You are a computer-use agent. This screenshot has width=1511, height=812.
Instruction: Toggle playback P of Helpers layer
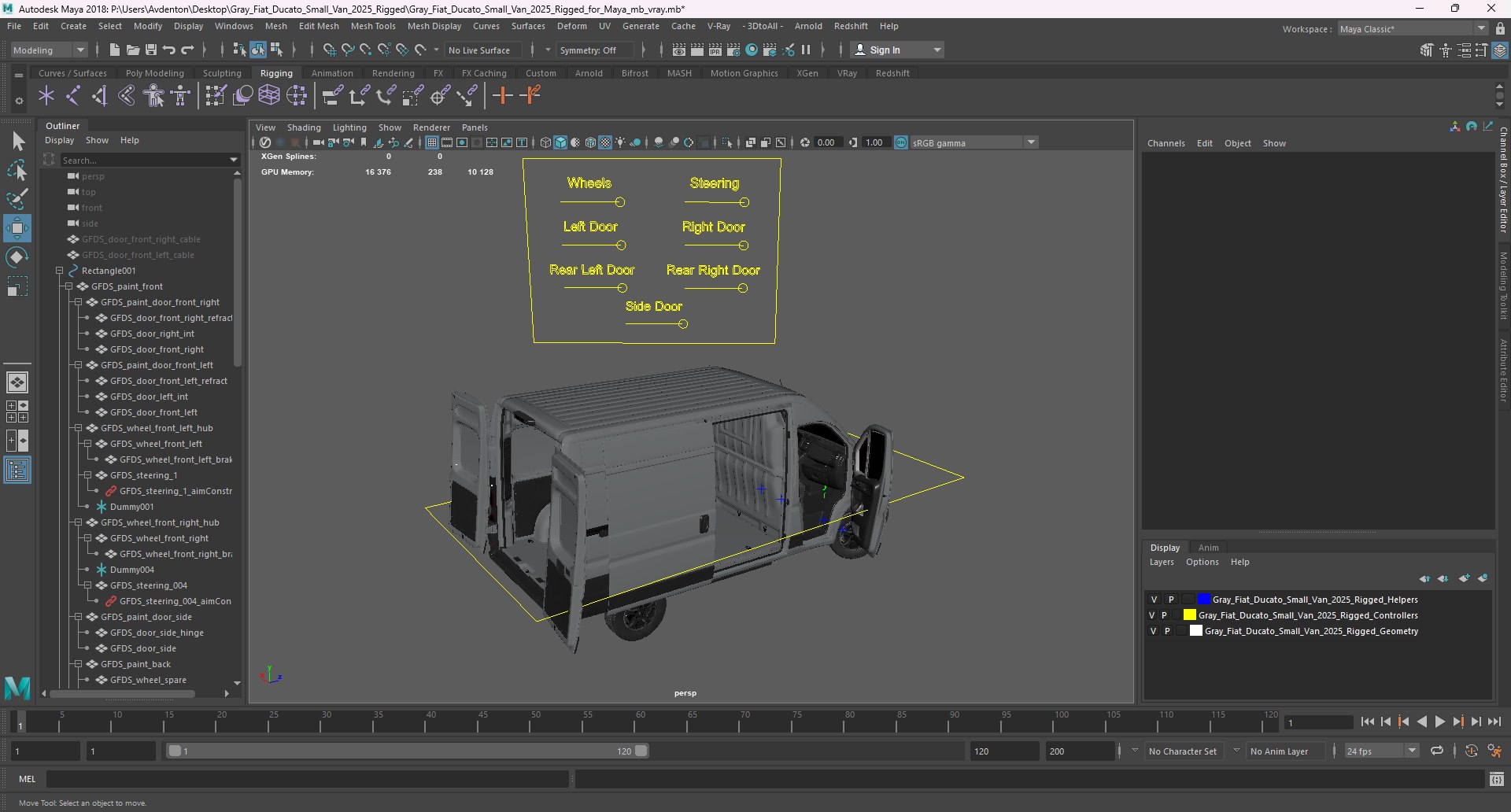click(1171, 600)
